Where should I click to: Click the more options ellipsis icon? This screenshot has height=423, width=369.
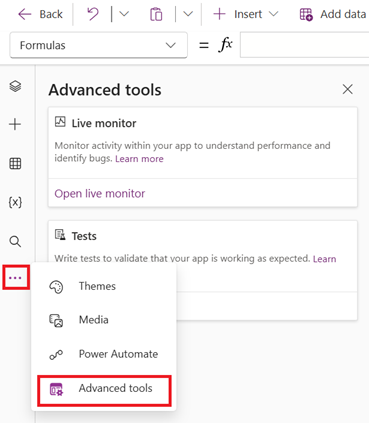point(16,277)
